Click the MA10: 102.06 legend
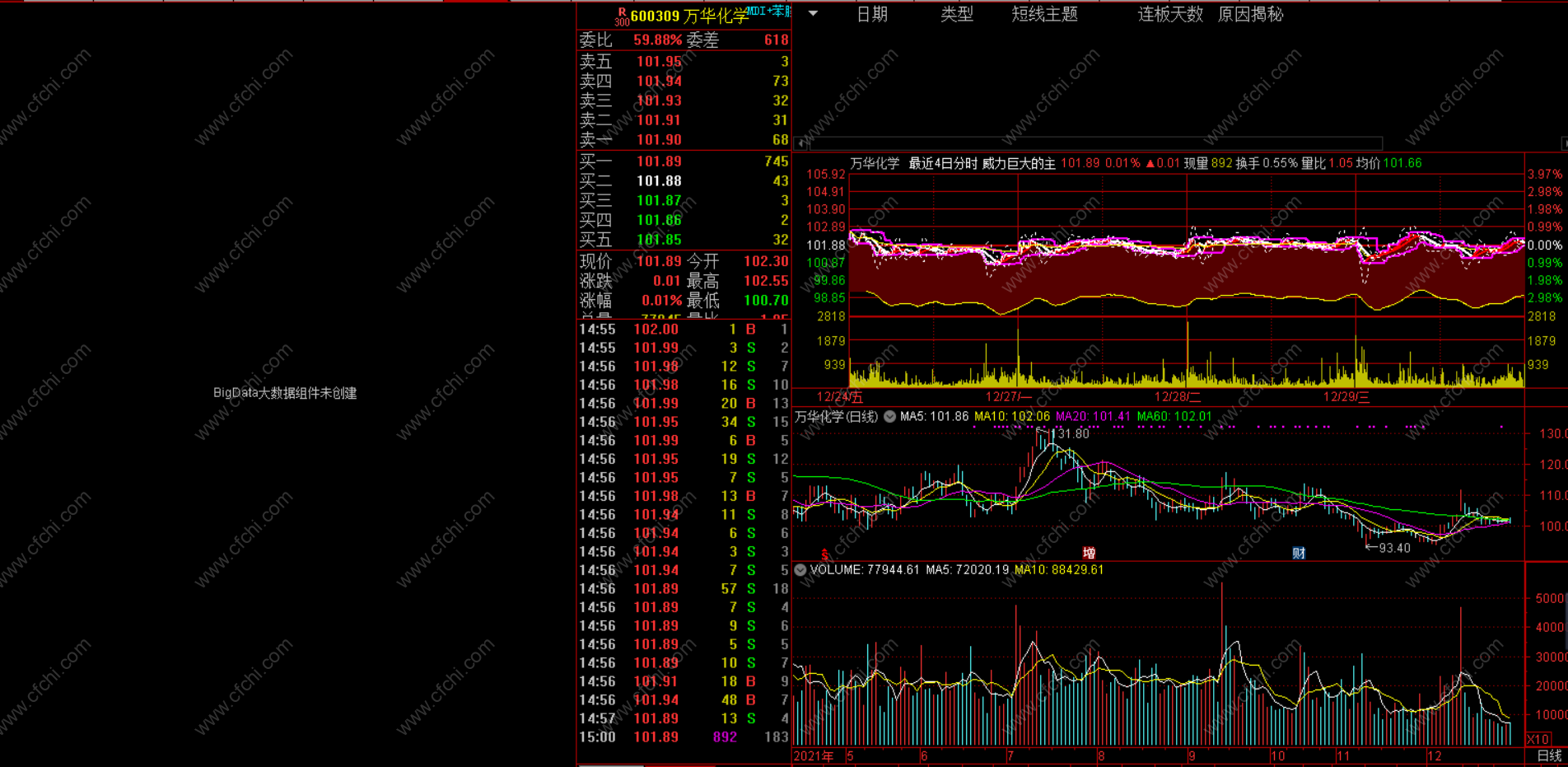 coord(1012,417)
